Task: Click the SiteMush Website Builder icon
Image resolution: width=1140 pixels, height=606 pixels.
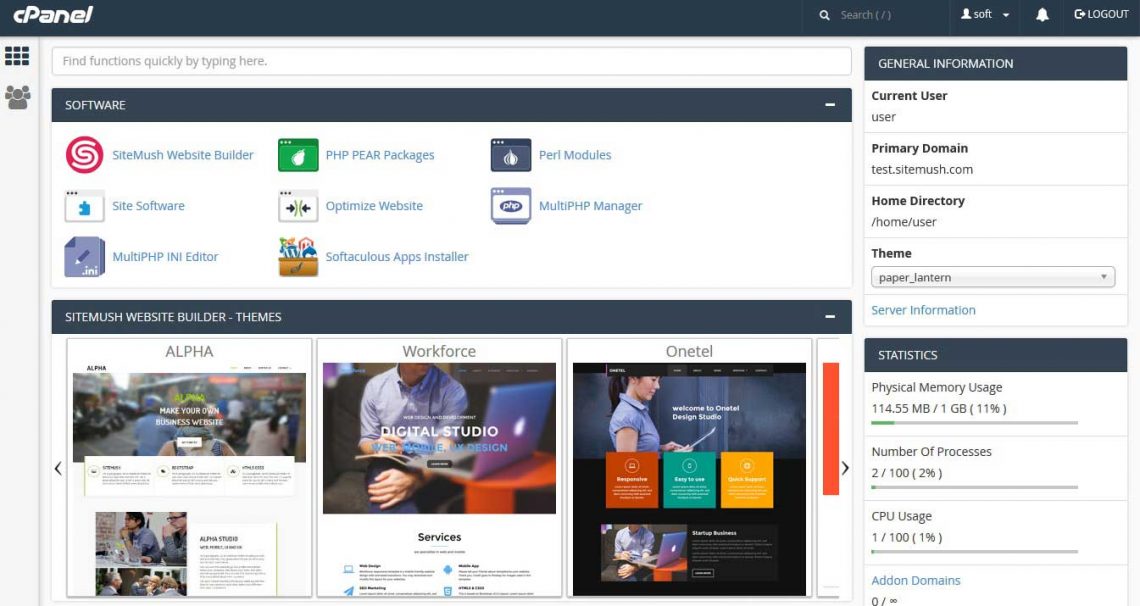Action: [x=84, y=155]
